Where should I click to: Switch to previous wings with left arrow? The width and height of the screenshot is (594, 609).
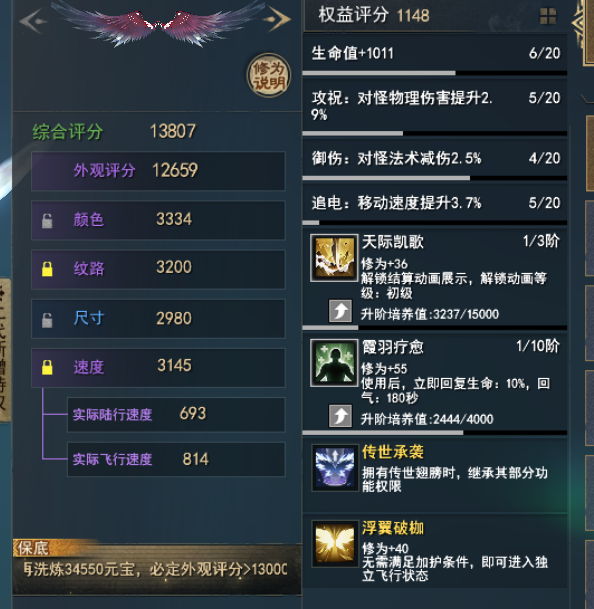point(33,21)
